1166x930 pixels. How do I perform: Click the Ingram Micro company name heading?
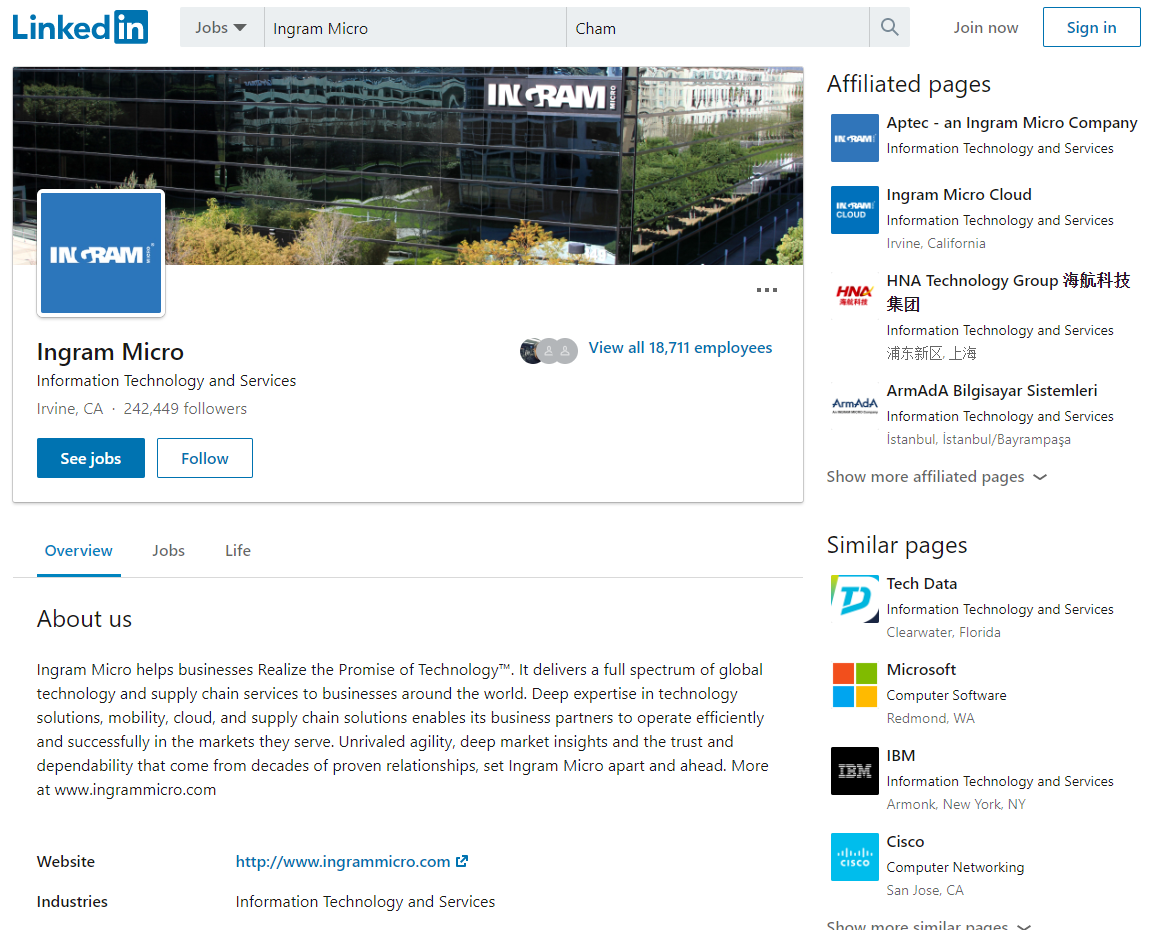[110, 352]
